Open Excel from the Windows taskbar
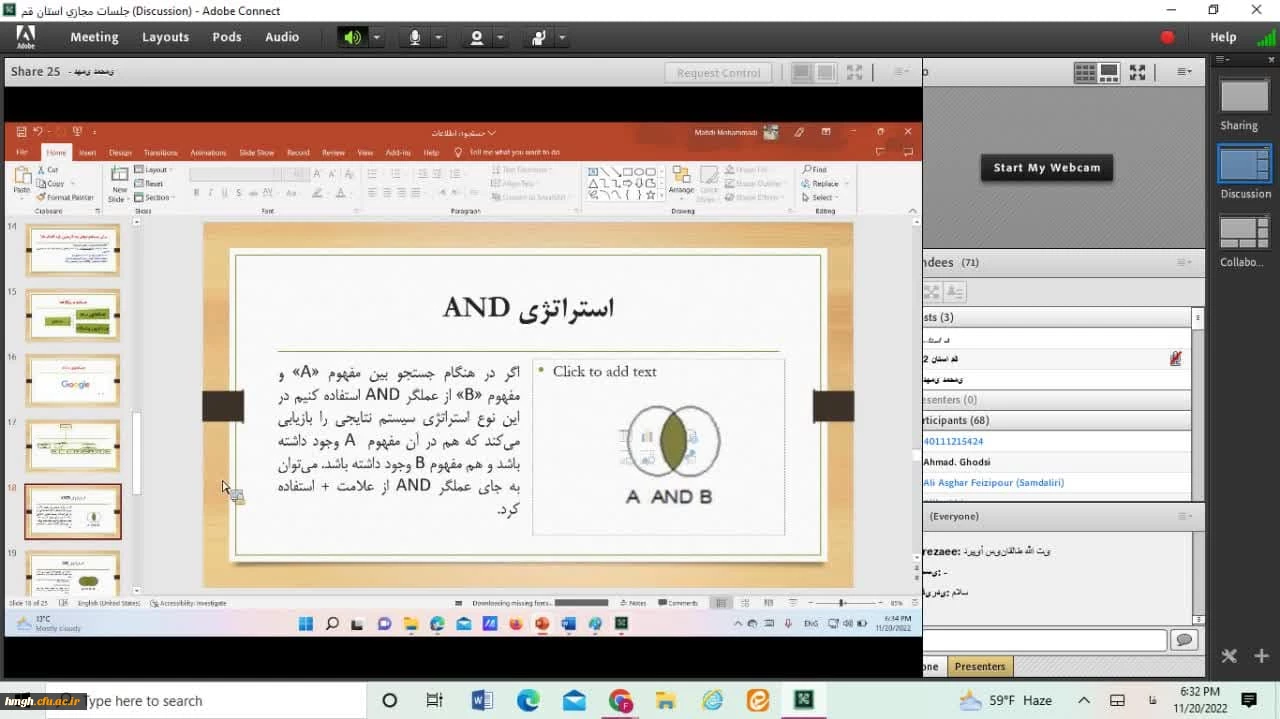 point(804,700)
